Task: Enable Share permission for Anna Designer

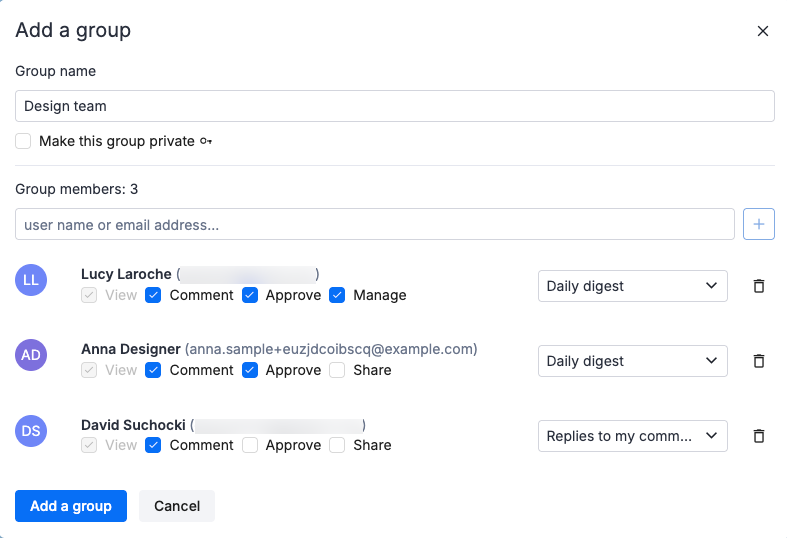Action: tap(337, 370)
